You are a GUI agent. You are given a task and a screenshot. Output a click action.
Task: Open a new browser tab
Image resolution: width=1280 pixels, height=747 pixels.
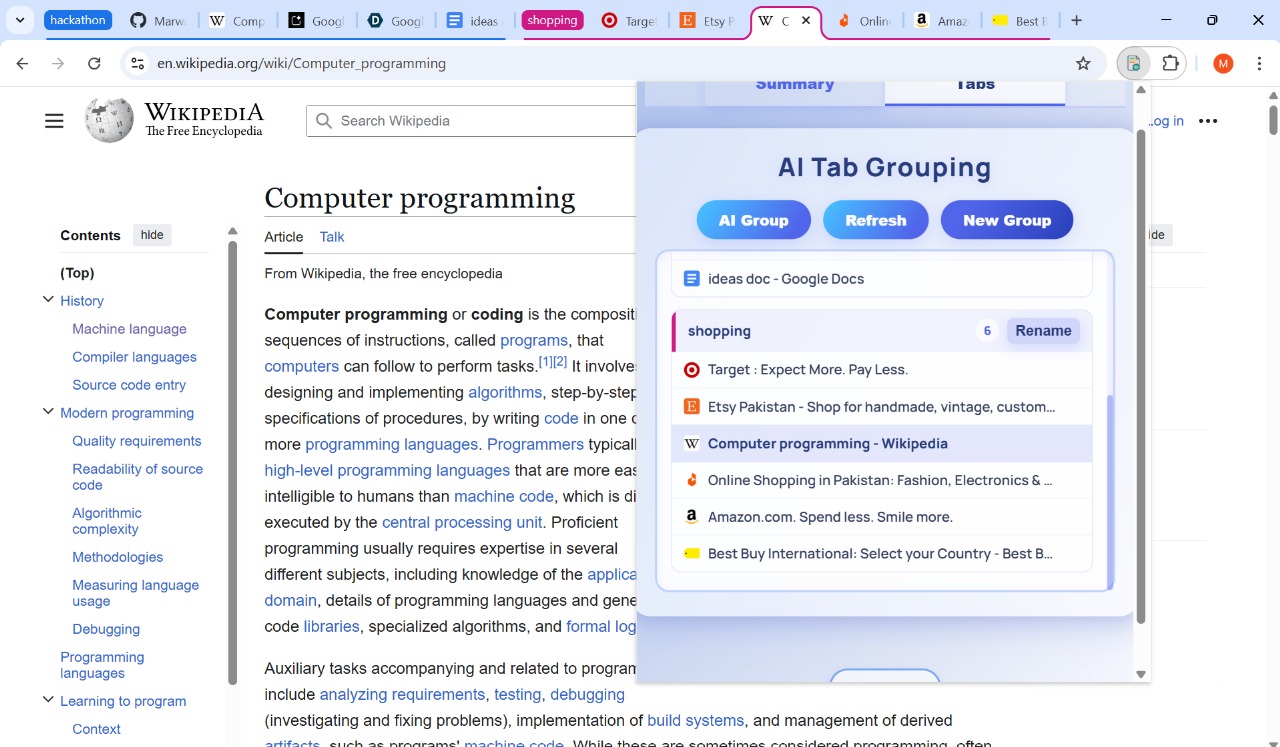(1076, 20)
